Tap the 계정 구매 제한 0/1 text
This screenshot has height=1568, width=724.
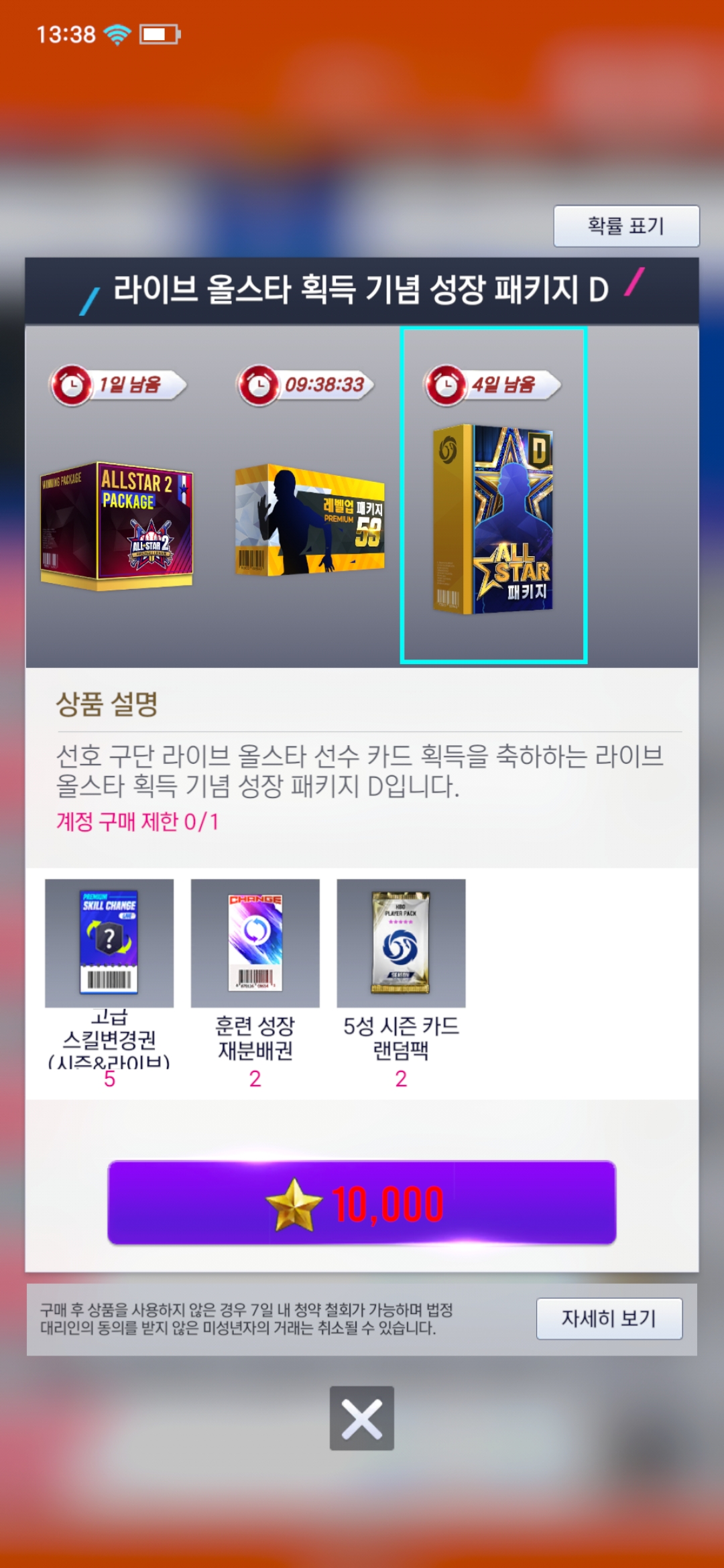point(137,821)
